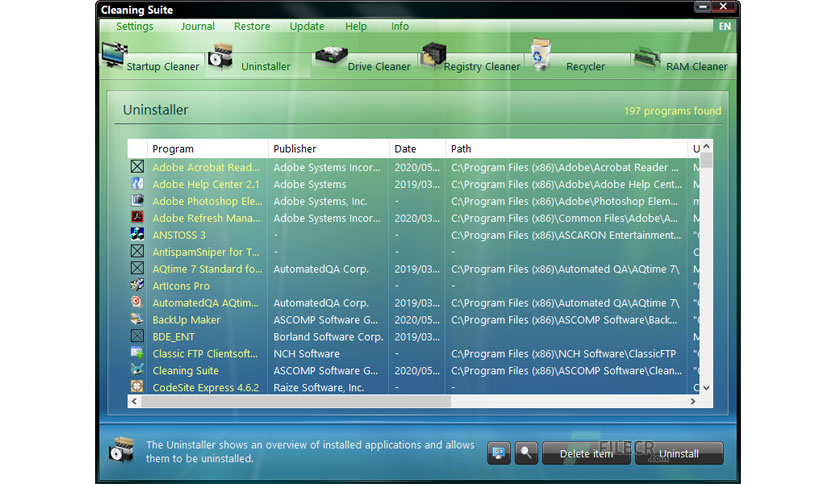Select the 'Adobe Photoshop Ele...' entry
The height and width of the screenshot is (484, 836).
[207, 201]
